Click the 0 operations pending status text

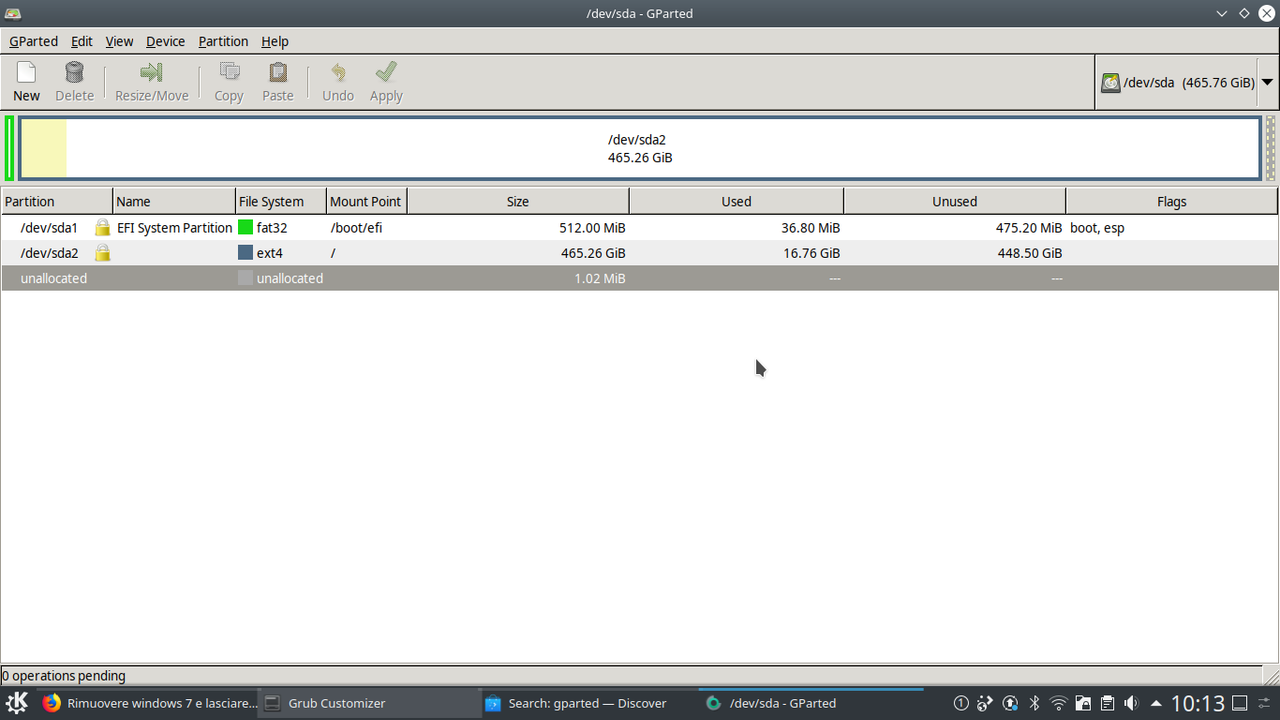pos(64,676)
